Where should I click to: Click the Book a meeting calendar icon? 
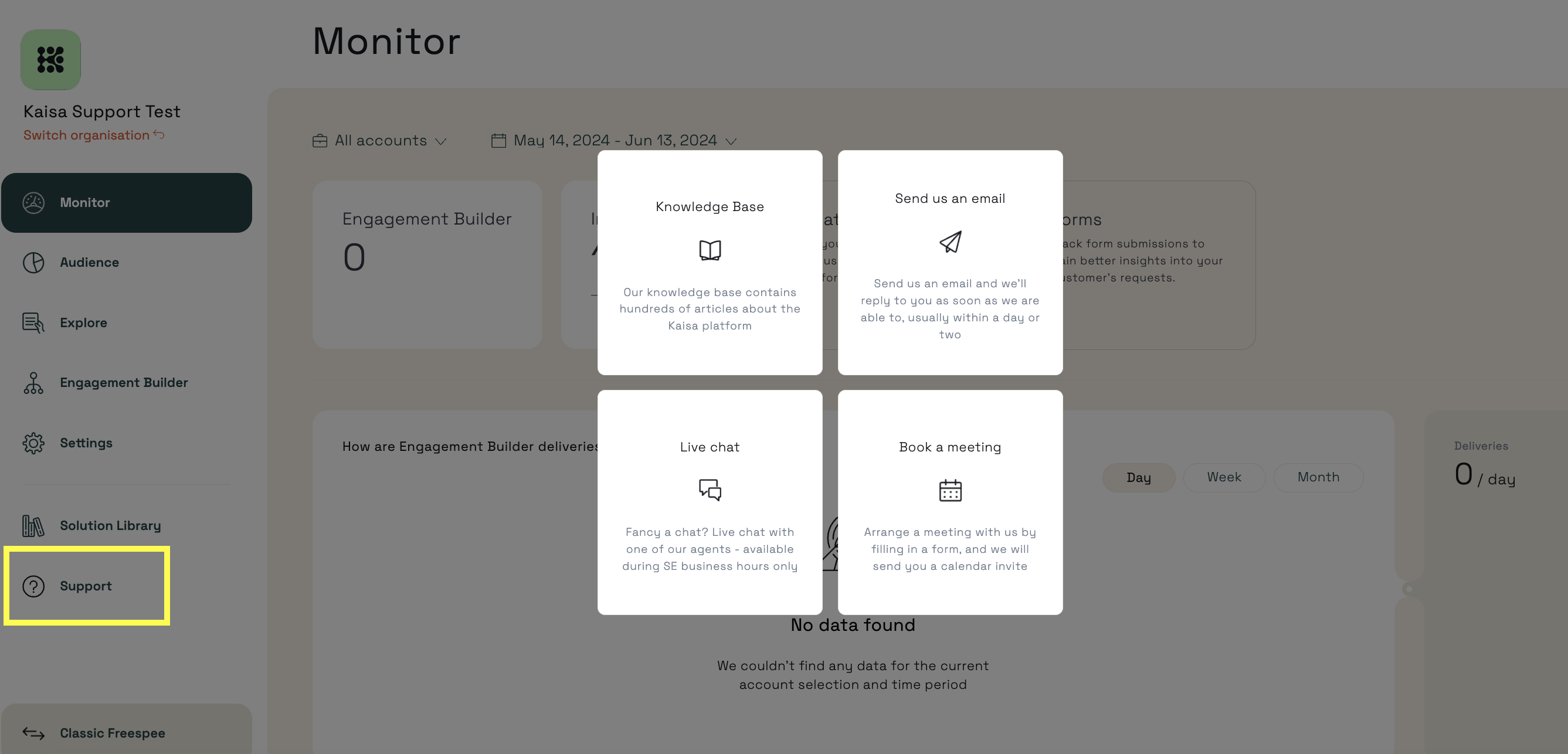949,490
